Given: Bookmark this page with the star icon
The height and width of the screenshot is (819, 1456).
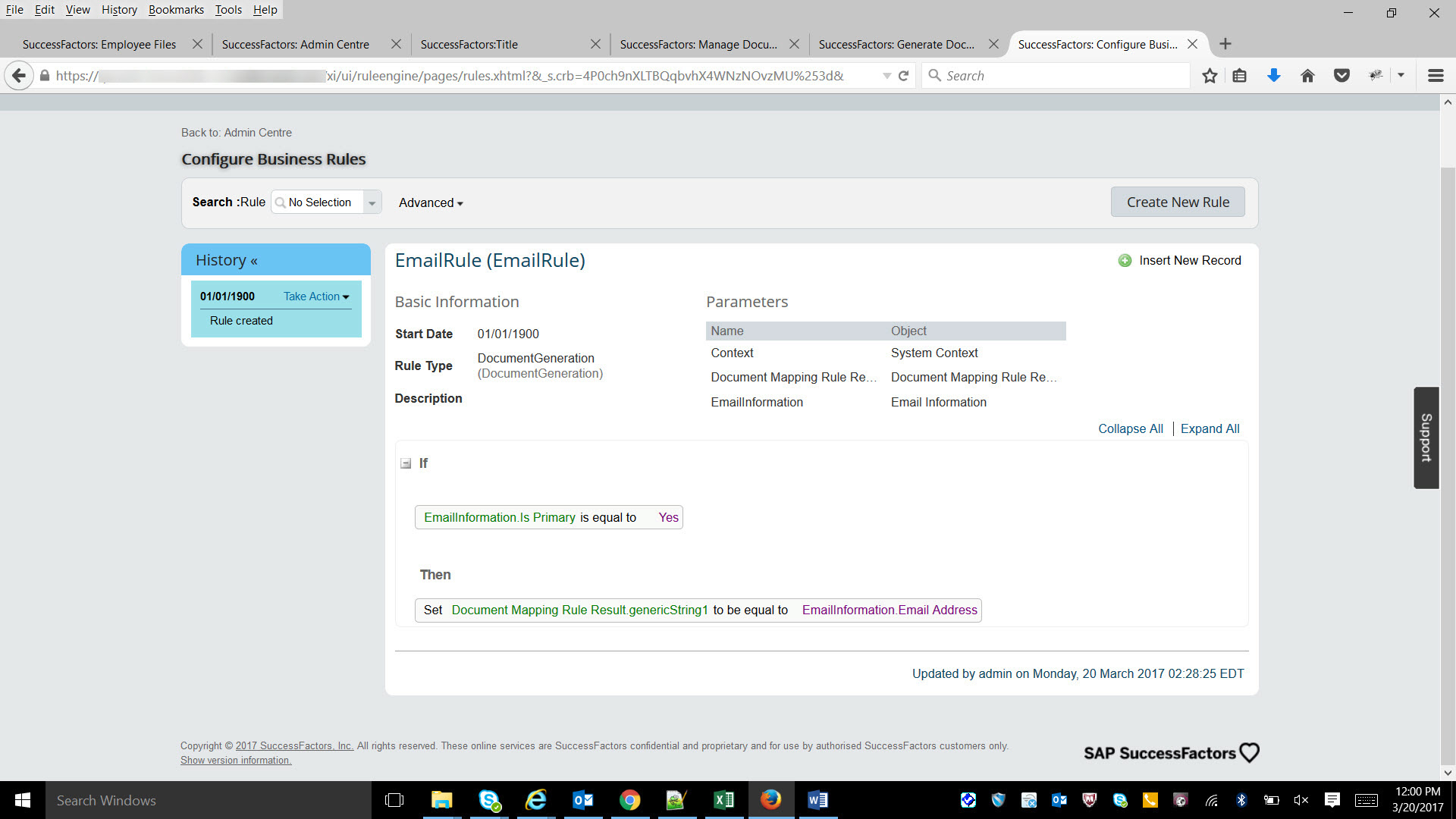Looking at the screenshot, I should [1210, 76].
